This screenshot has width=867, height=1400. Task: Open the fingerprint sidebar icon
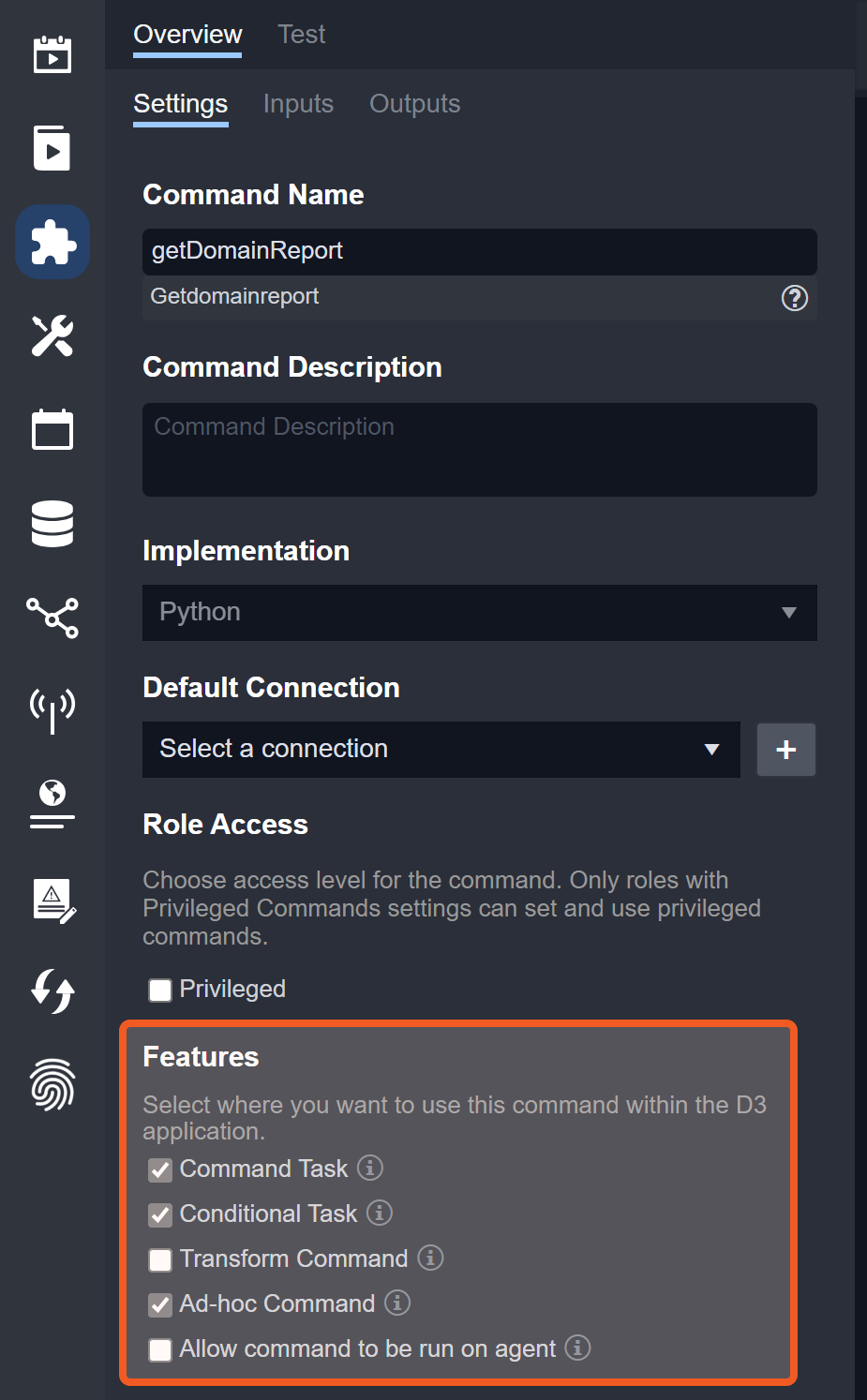click(52, 1084)
